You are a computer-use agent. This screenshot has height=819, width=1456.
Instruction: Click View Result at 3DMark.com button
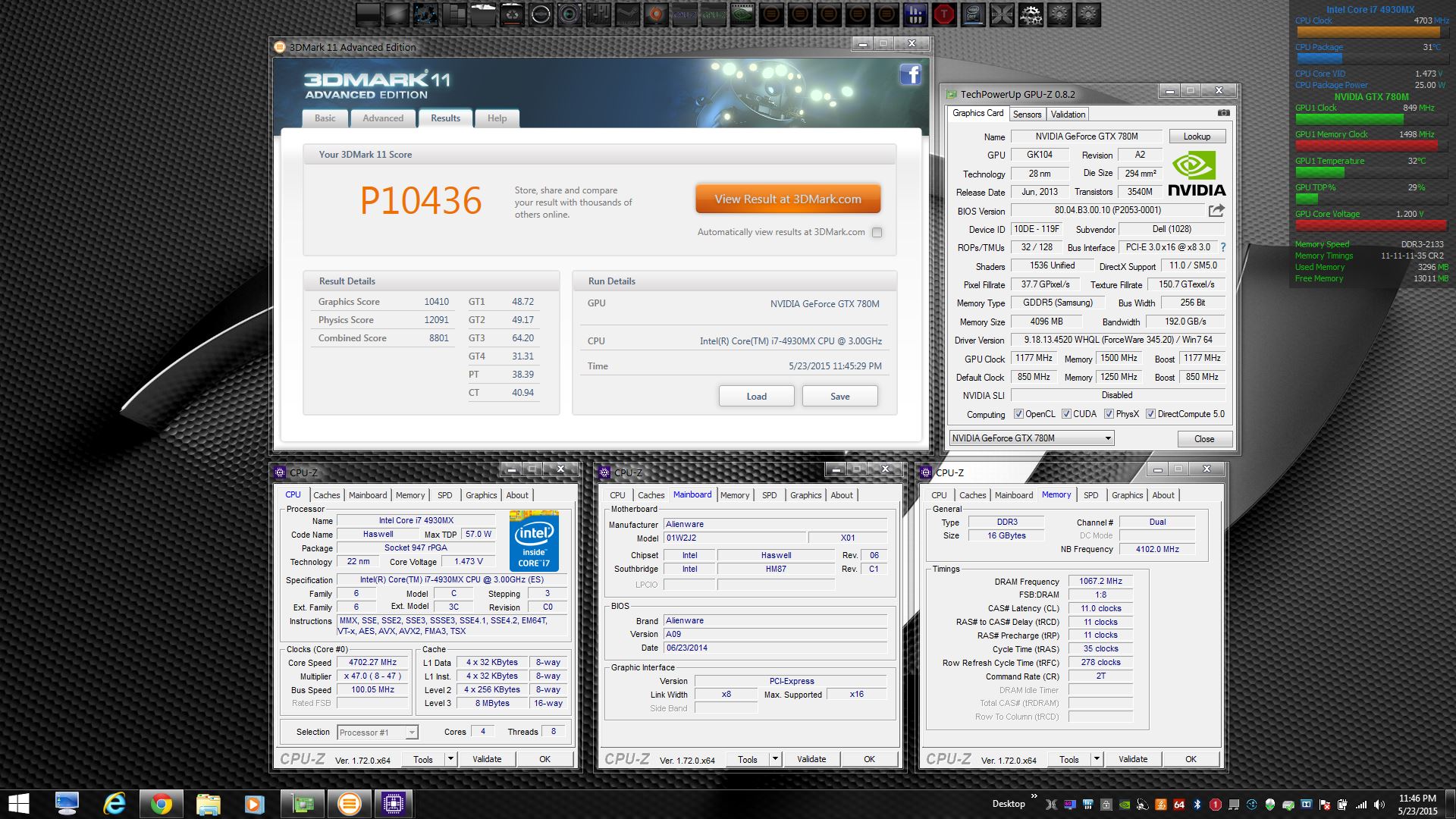tap(788, 199)
